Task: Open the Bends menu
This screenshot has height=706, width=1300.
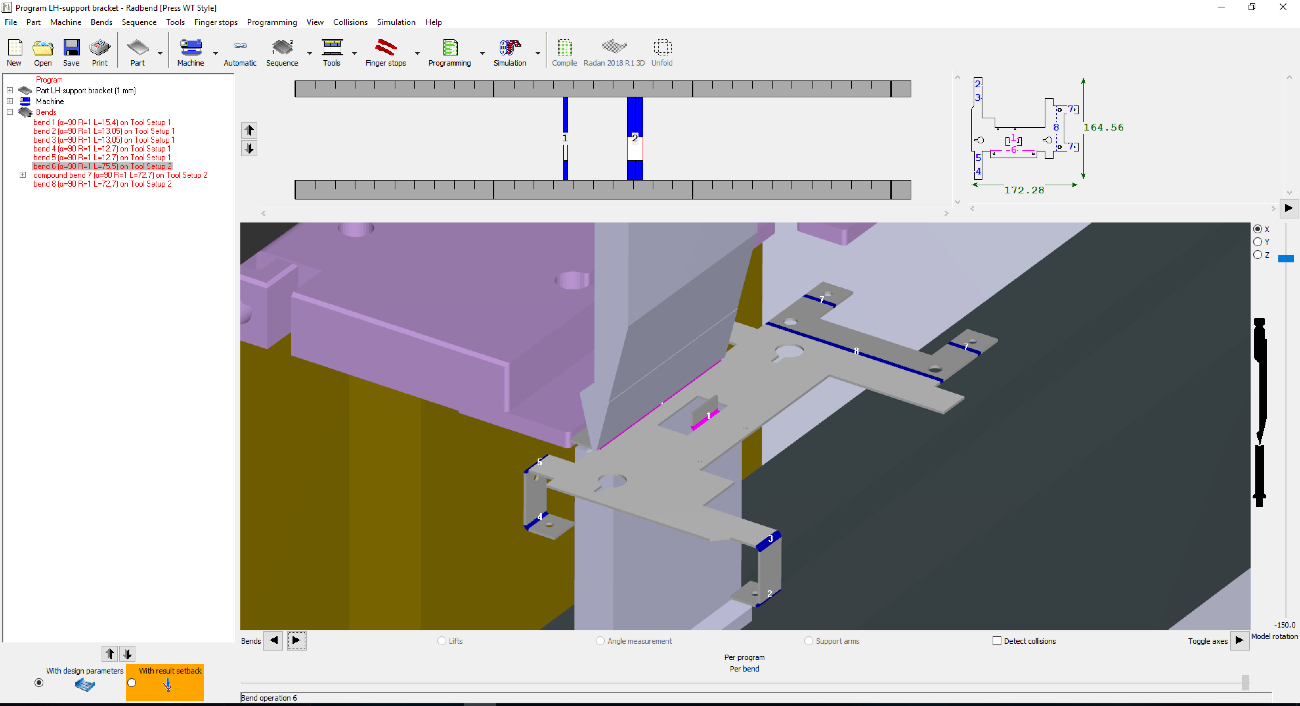Action: point(101,22)
